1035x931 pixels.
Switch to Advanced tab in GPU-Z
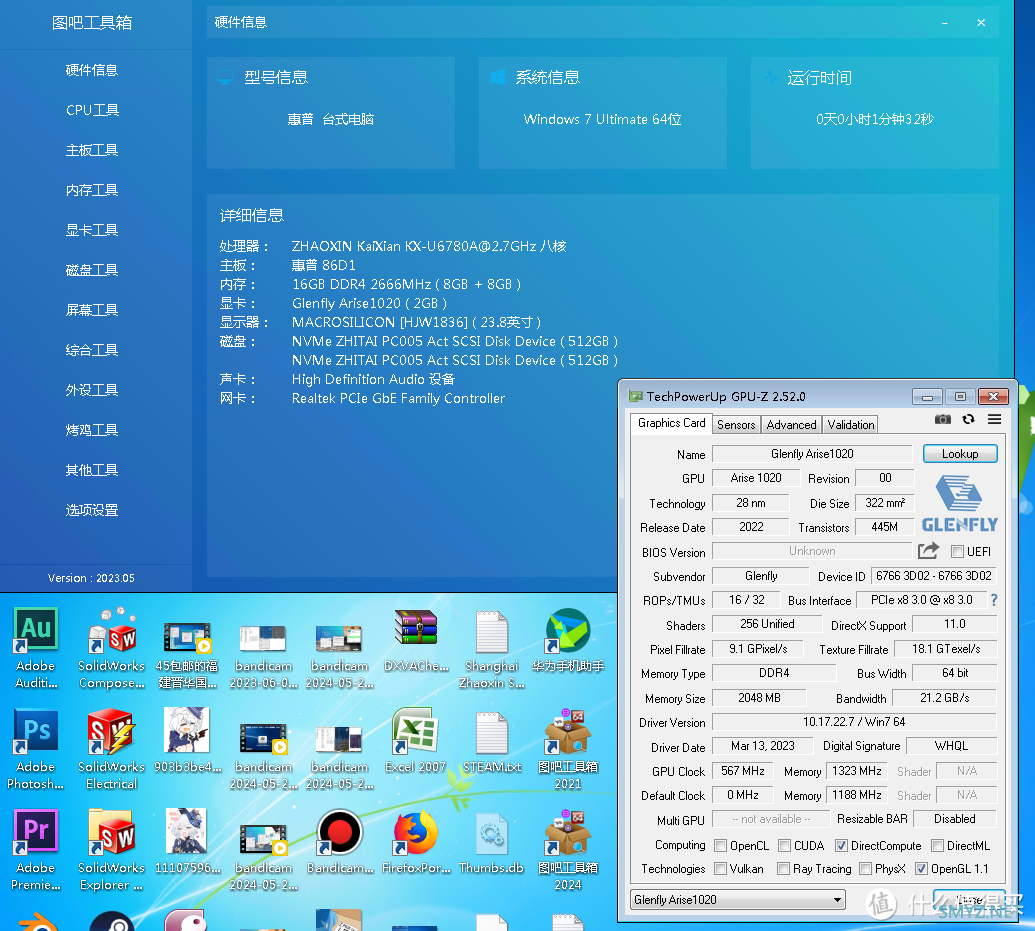pos(791,425)
